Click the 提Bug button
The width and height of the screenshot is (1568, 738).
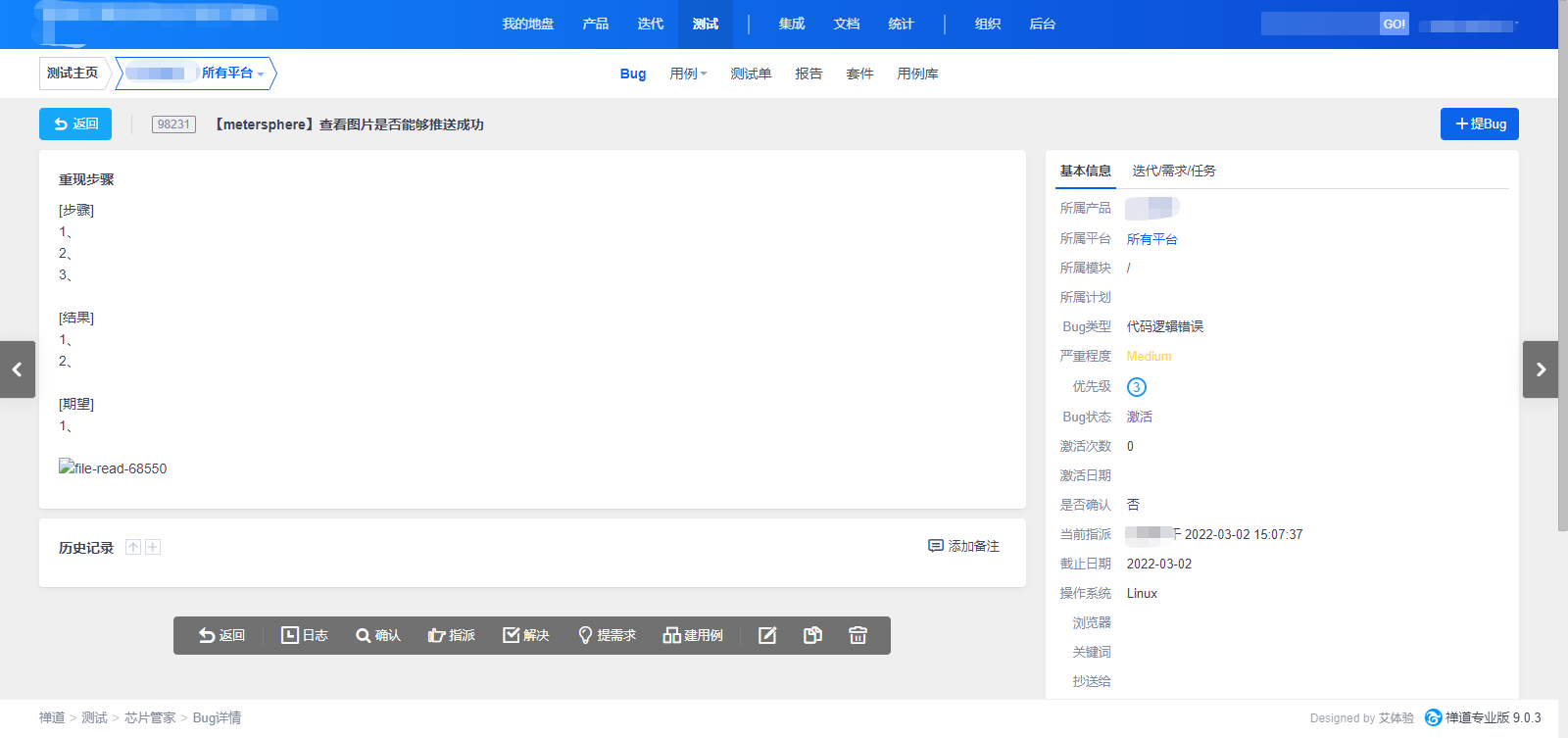click(x=1480, y=123)
